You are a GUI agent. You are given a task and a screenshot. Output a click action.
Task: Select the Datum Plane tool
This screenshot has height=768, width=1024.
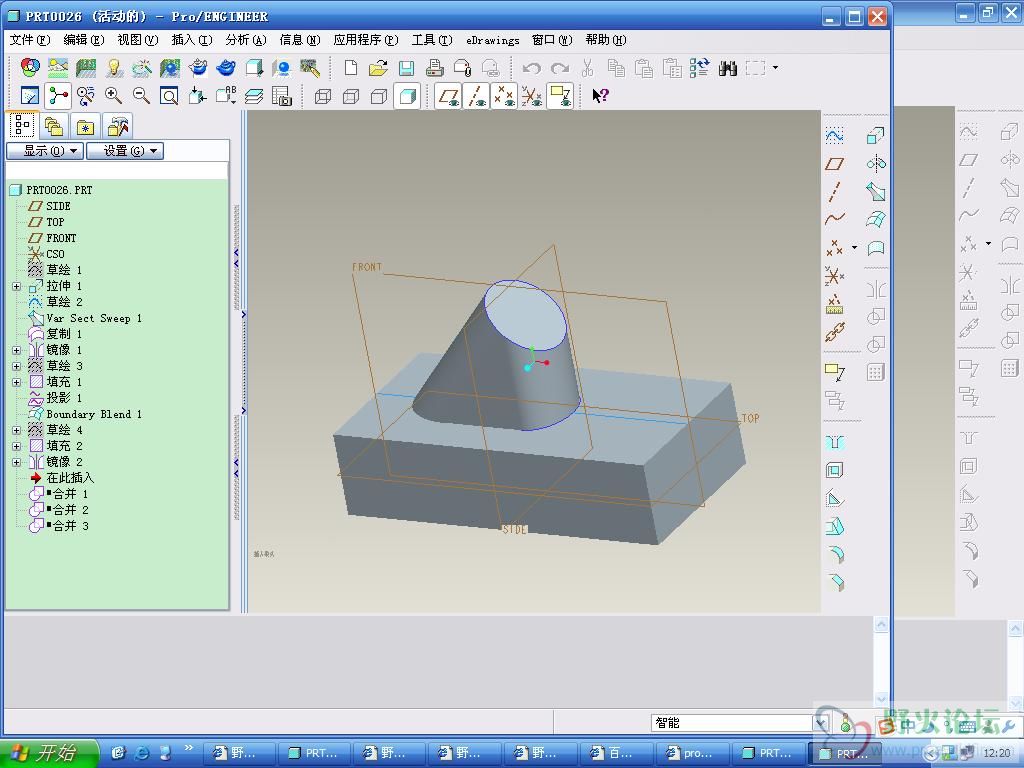(x=834, y=163)
